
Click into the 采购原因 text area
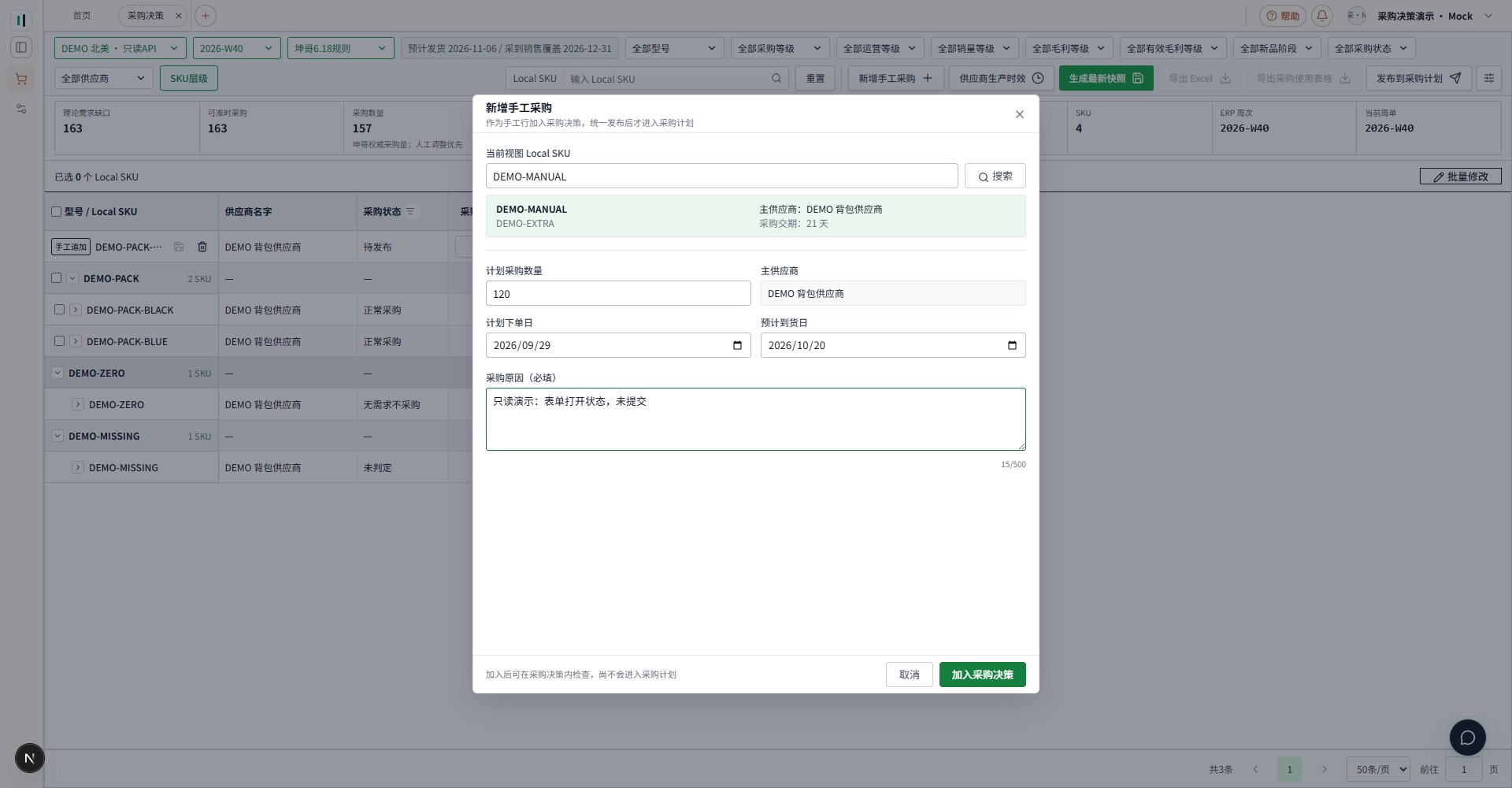(x=755, y=419)
